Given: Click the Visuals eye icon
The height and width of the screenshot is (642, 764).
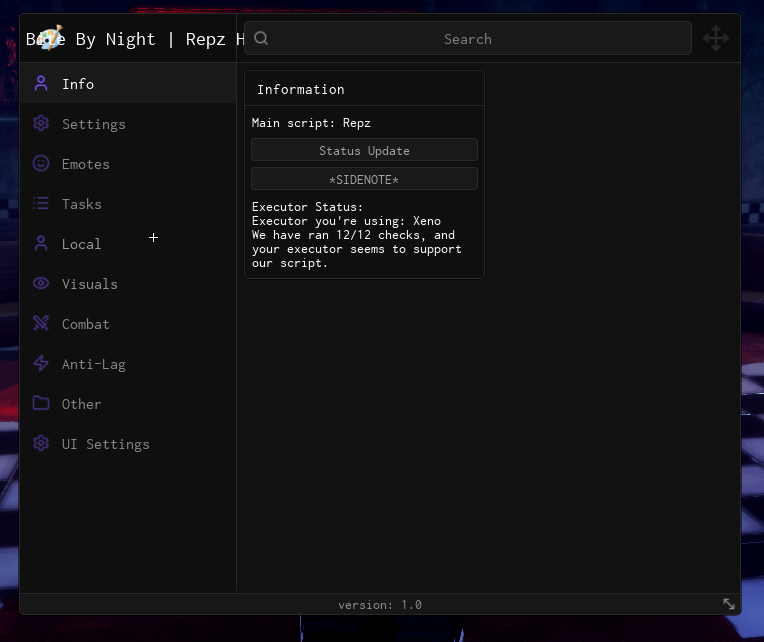Looking at the screenshot, I should [x=41, y=283].
